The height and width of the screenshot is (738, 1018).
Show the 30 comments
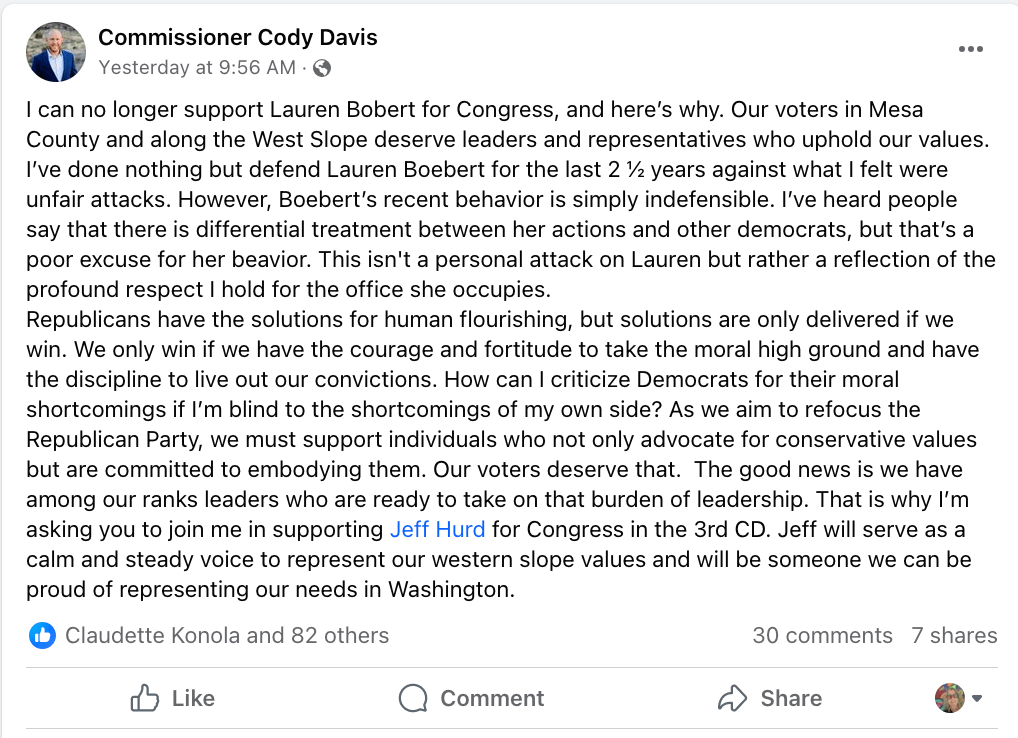822,635
